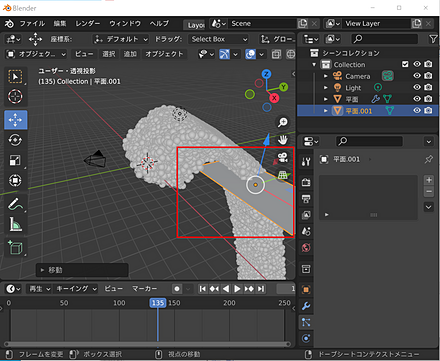Viewport: 440px width, 361px height.
Task: Hide 平面 object via eye icon
Action: pyautogui.click(x=417, y=99)
